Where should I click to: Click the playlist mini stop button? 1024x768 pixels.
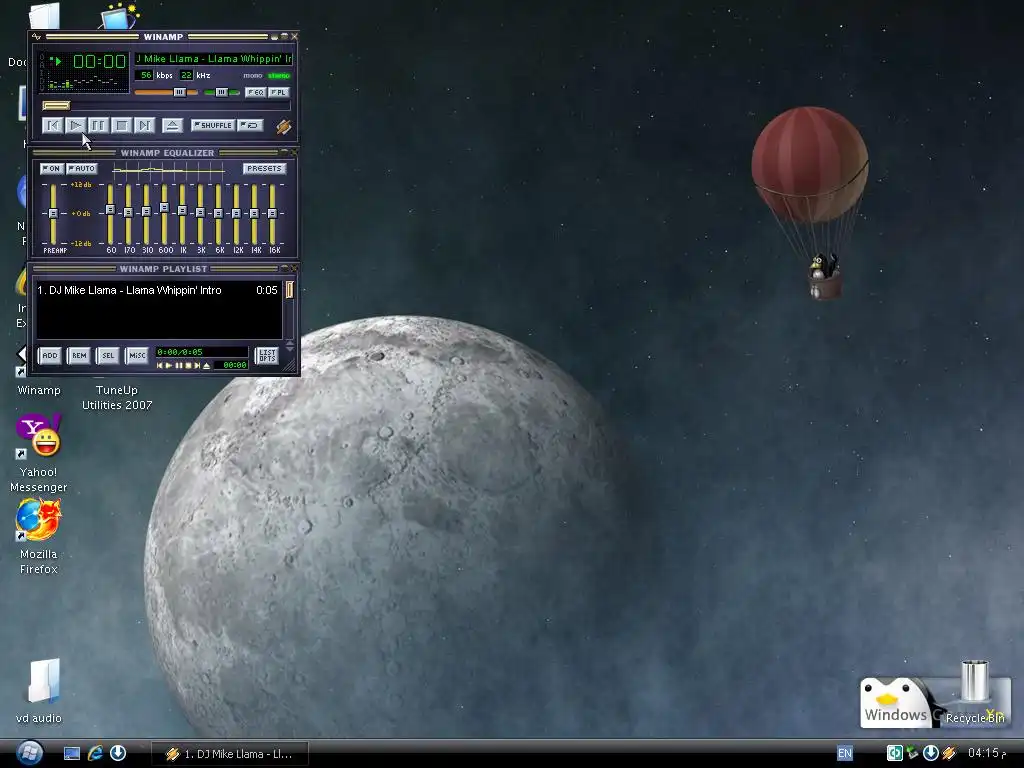[x=188, y=366]
